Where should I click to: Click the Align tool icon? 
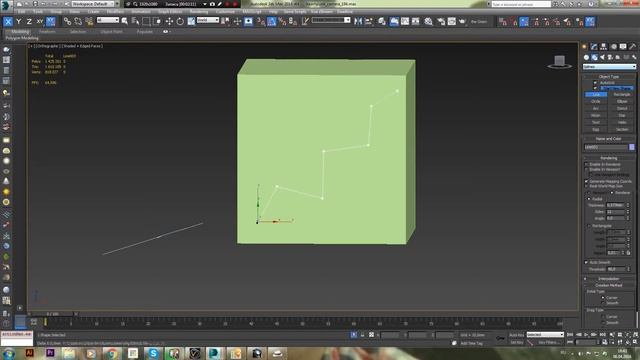pos(369,21)
